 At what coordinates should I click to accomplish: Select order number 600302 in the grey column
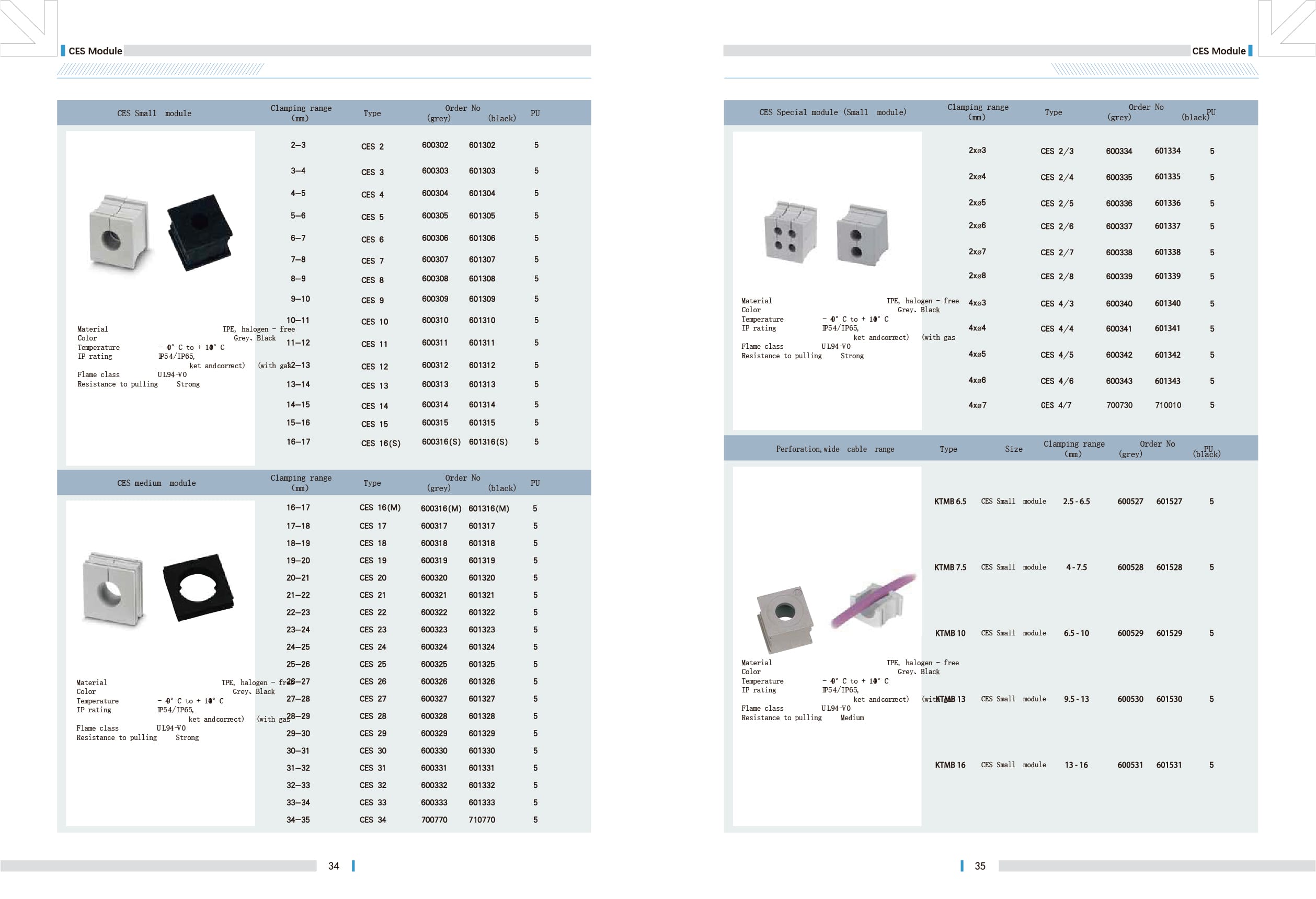(x=435, y=145)
